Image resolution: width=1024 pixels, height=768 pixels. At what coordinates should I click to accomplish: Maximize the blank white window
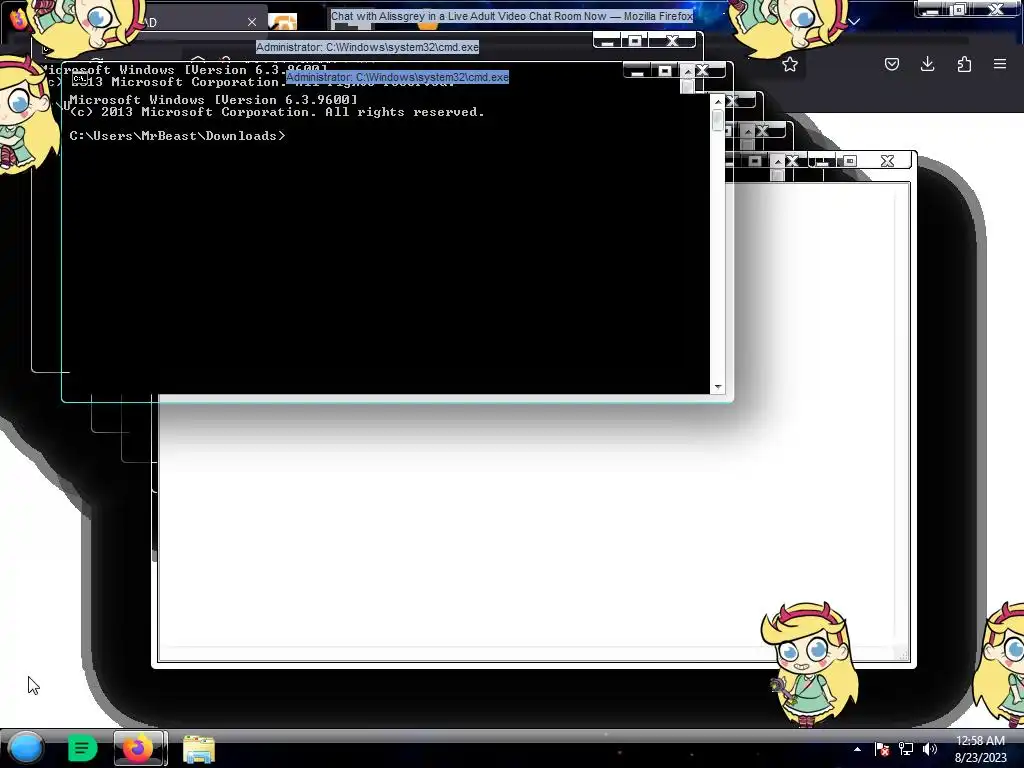coord(850,161)
